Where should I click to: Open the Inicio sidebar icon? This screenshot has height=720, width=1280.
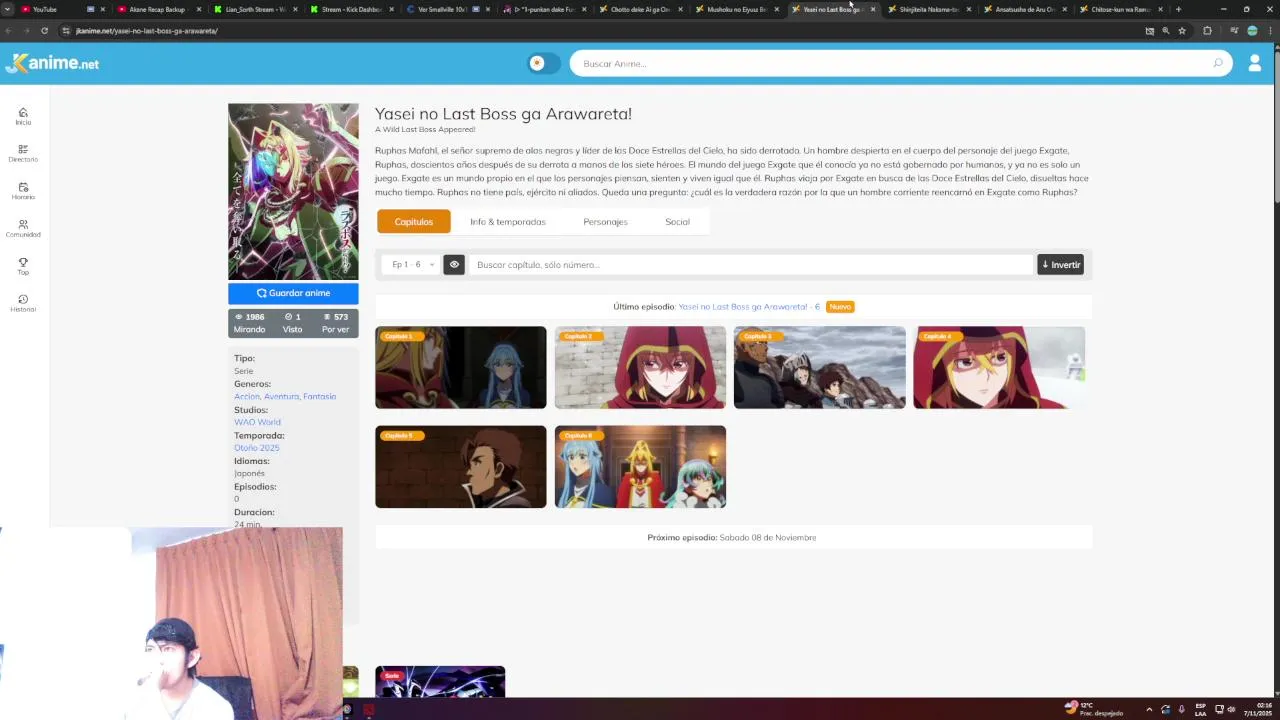pyautogui.click(x=23, y=116)
